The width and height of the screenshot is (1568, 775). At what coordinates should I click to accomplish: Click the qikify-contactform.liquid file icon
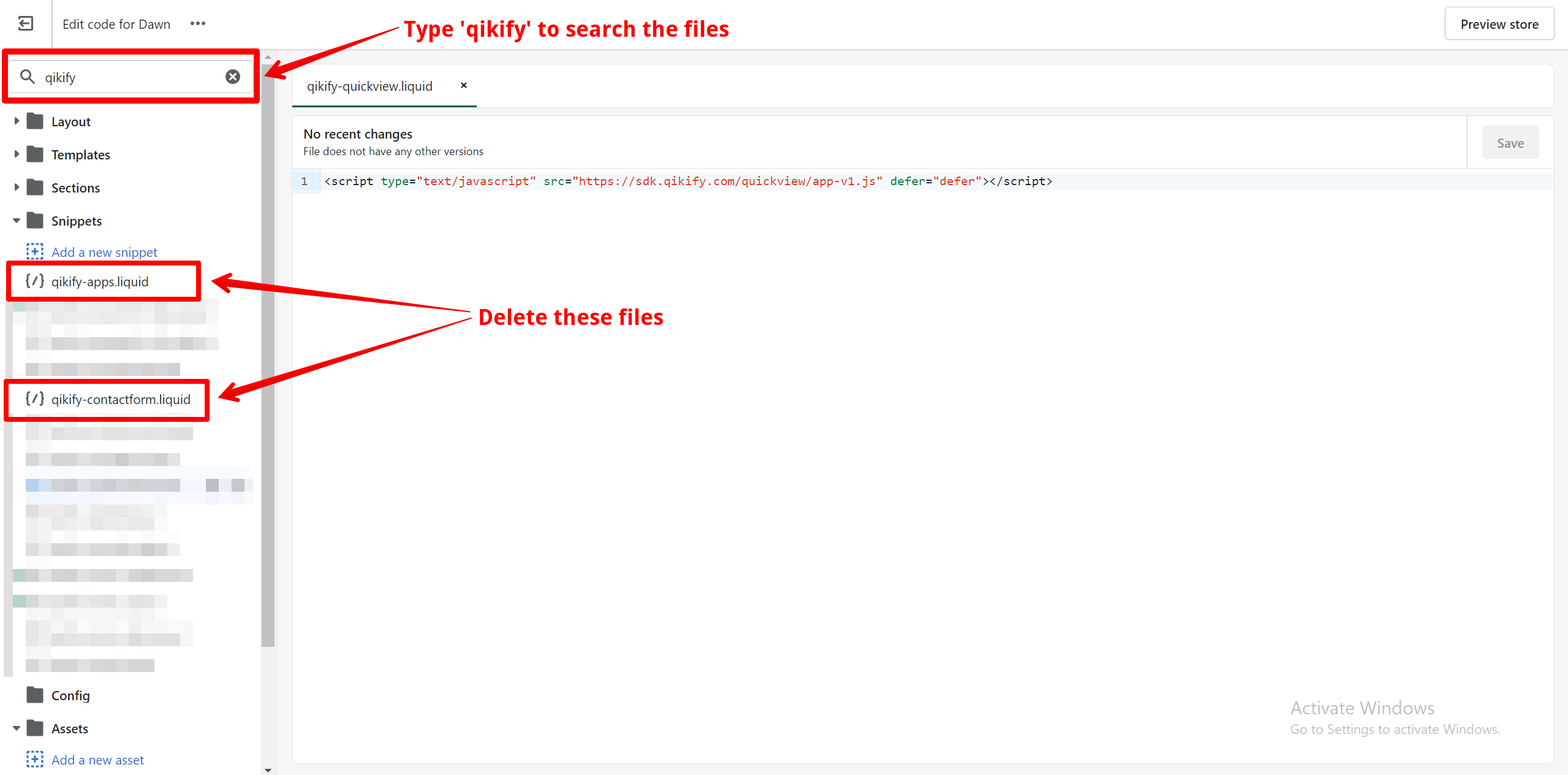[35, 399]
